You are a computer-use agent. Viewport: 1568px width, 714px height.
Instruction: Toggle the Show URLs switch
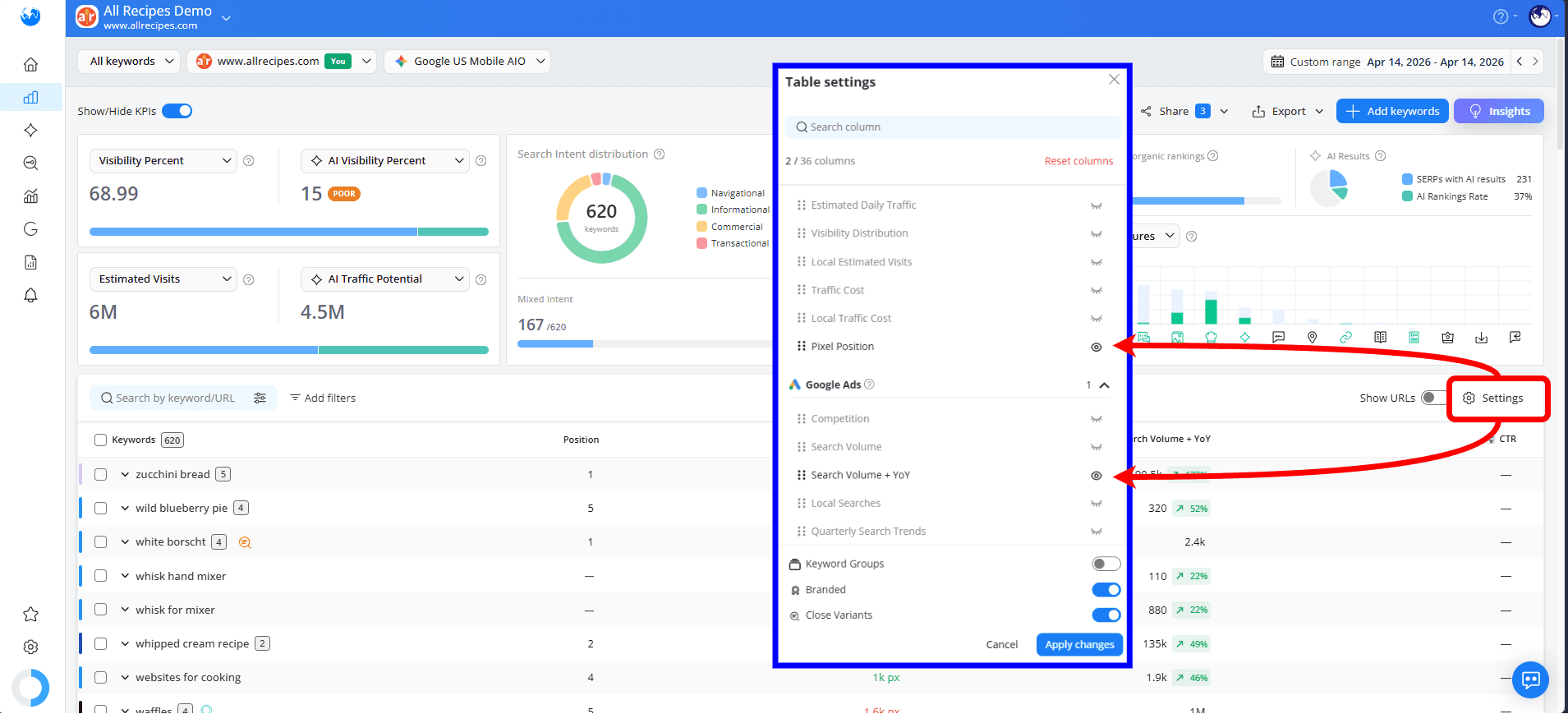1433,398
